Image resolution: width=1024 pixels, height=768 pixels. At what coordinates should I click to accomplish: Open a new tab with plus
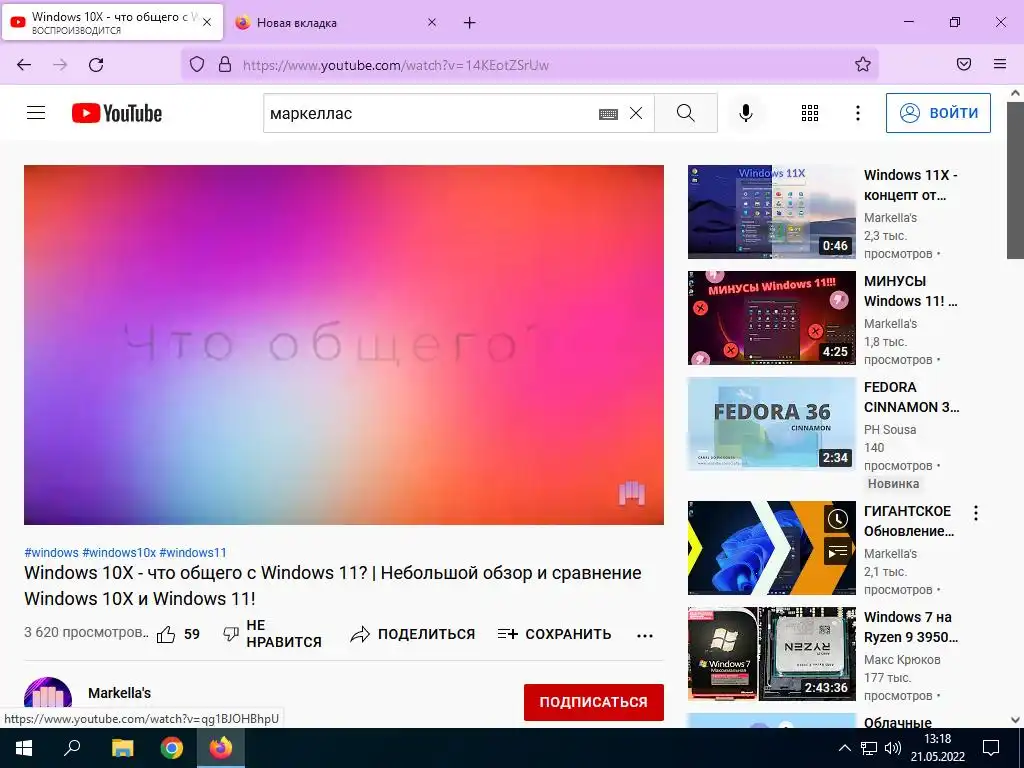(x=470, y=23)
